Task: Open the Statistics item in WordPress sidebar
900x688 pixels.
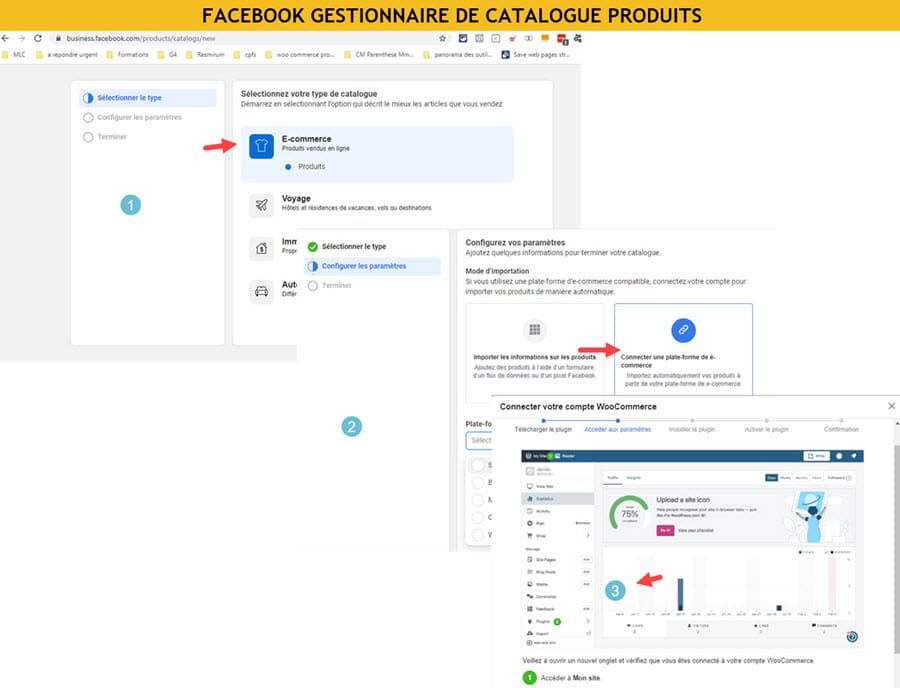Action: click(x=558, y=499)
